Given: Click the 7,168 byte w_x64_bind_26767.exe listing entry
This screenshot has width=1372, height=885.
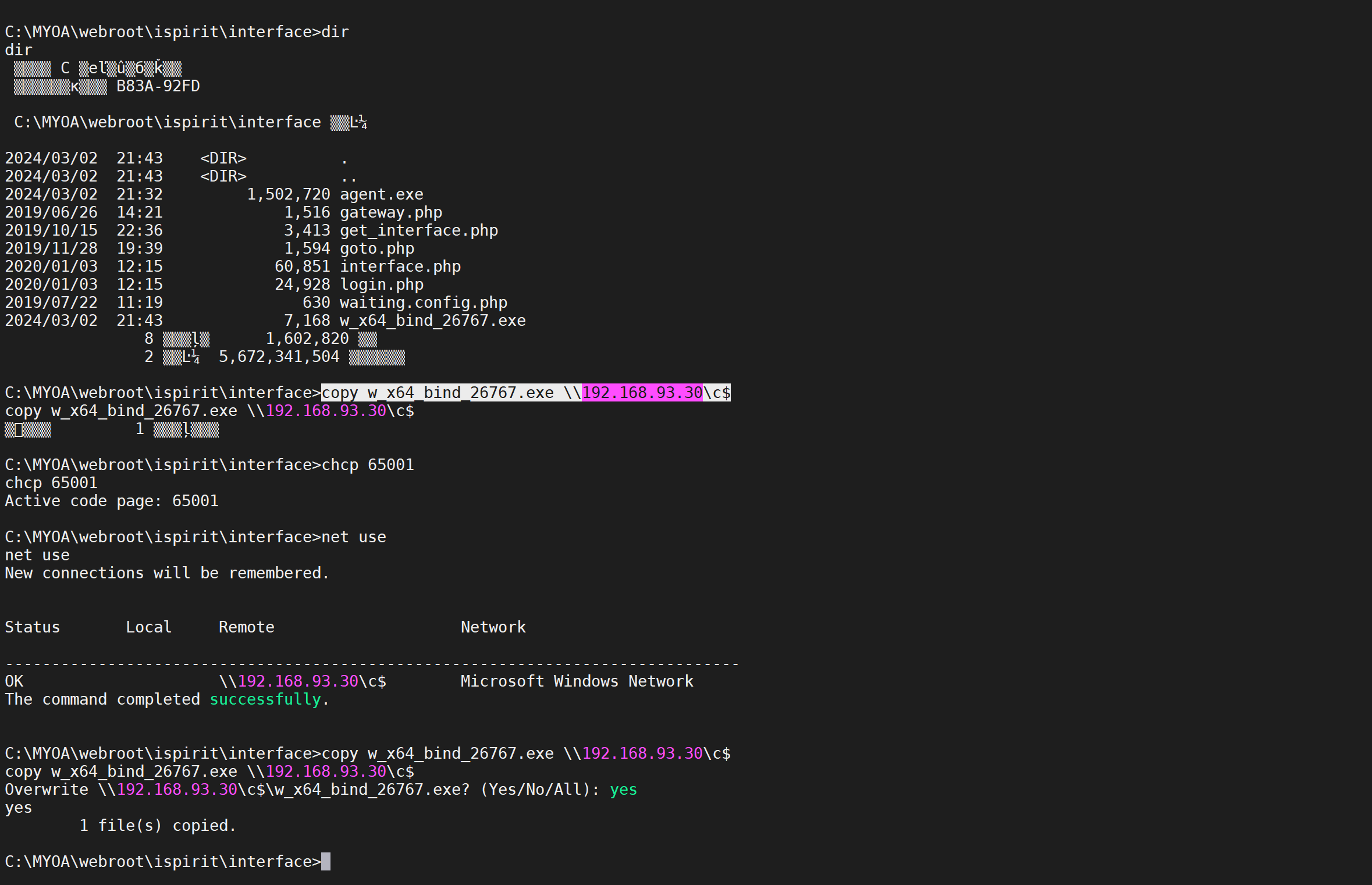Looking at the screenshot, I should pos(432,321).
